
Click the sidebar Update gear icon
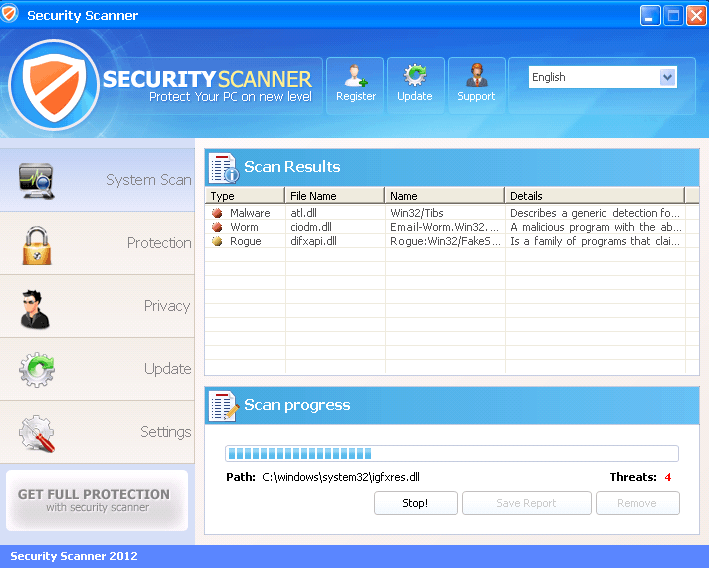point(37,369)
